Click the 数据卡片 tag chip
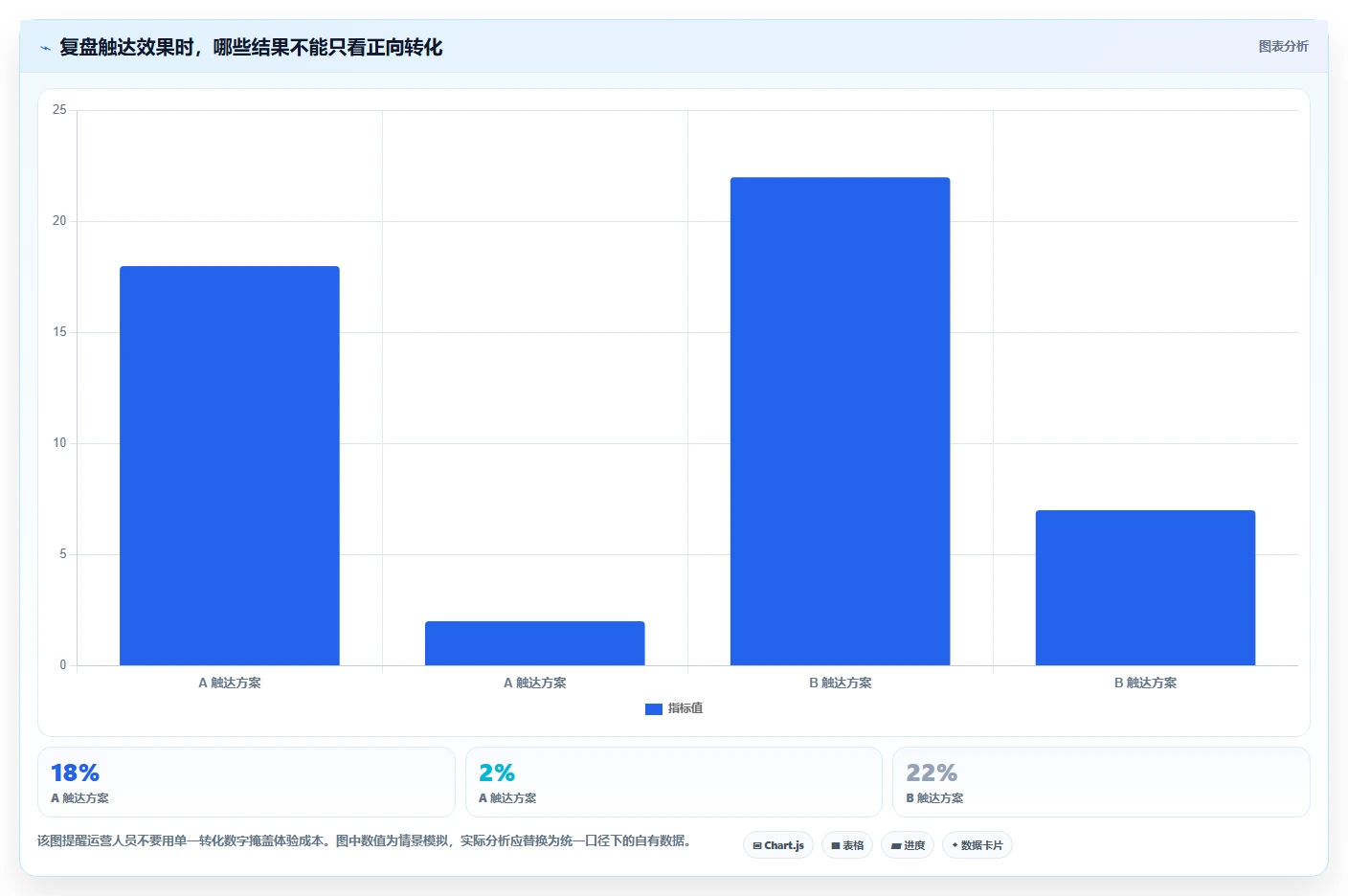 977,845
